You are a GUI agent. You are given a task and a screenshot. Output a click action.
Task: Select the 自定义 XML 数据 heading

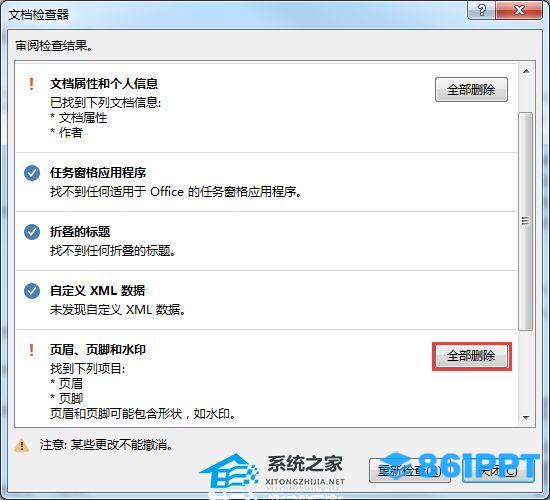pos(97,291)
